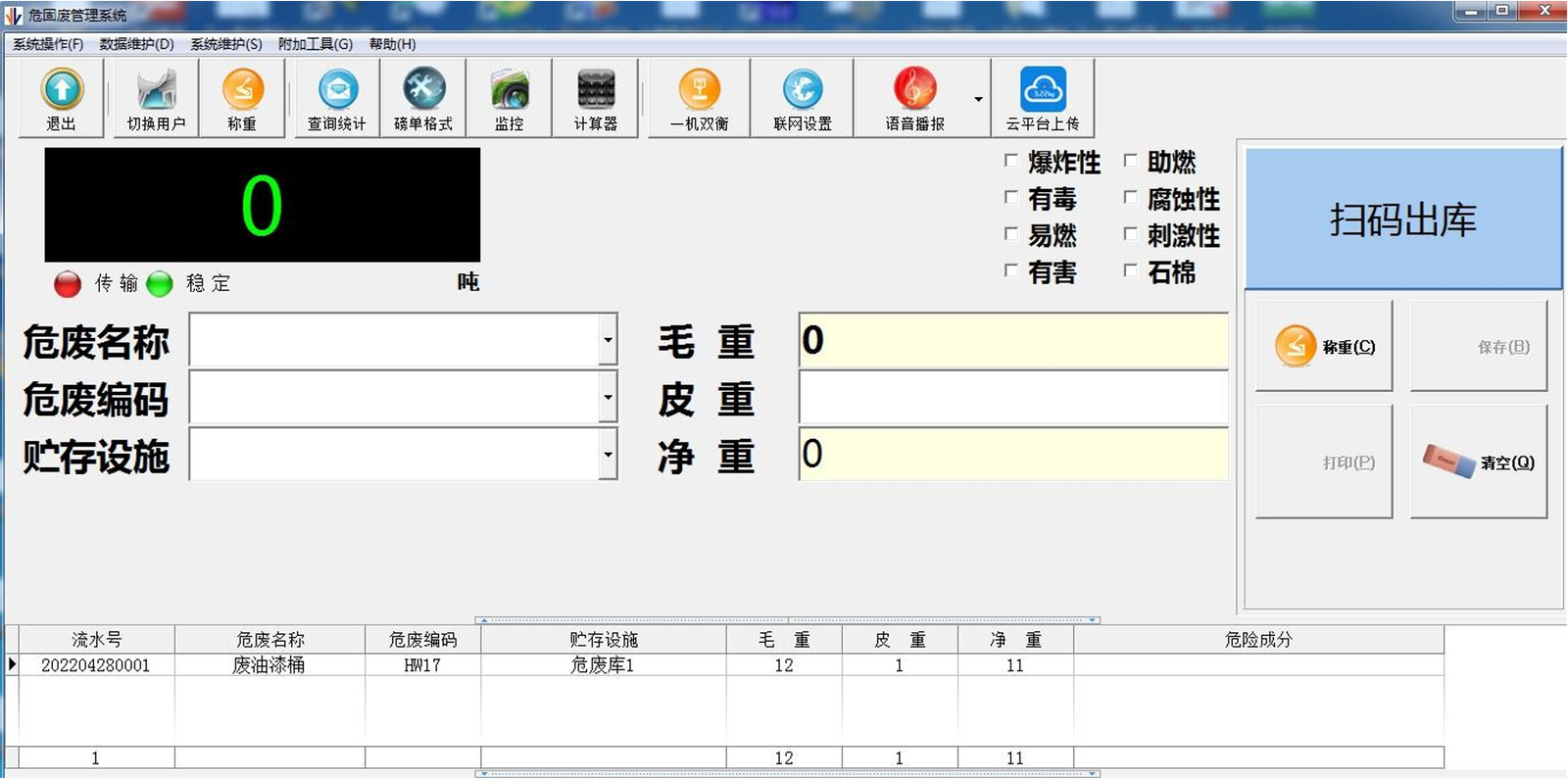Viewport: 1568px width, 779px height.
Task: Expand the 危废编码 dropdown
Action: tap(608, 397)
